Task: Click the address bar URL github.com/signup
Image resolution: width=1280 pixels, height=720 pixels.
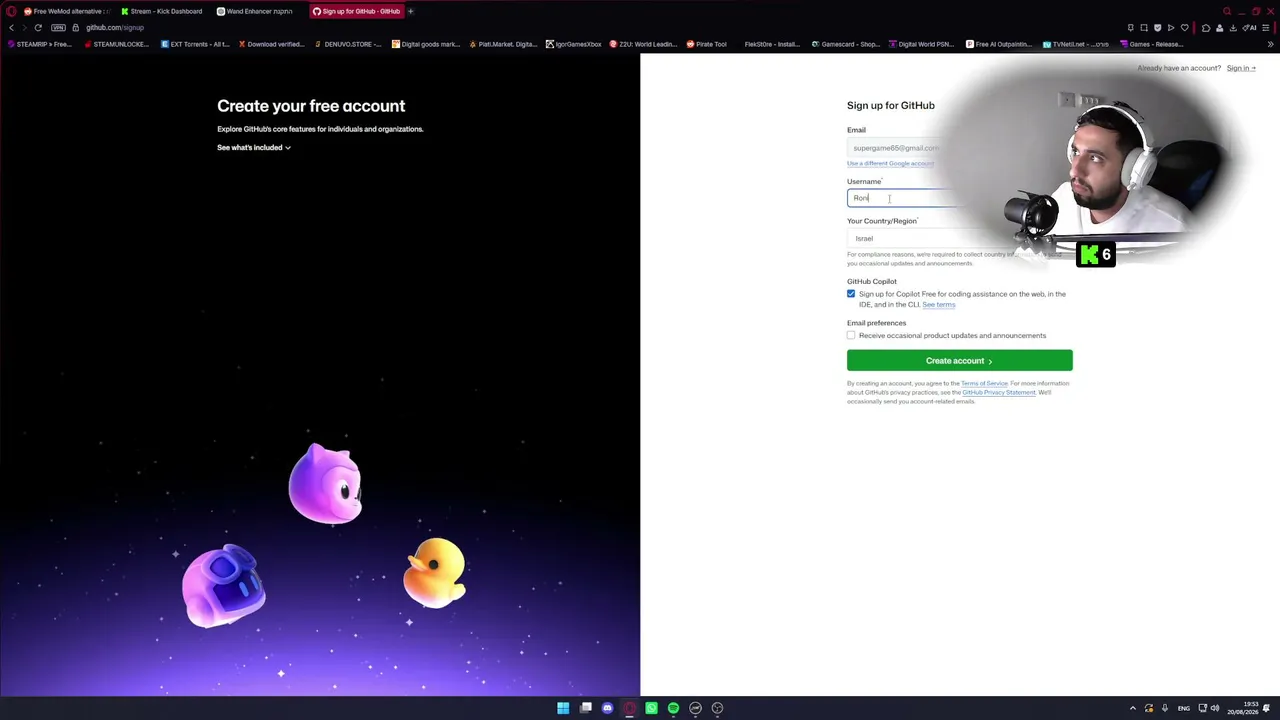Action: tap(115, 27)
